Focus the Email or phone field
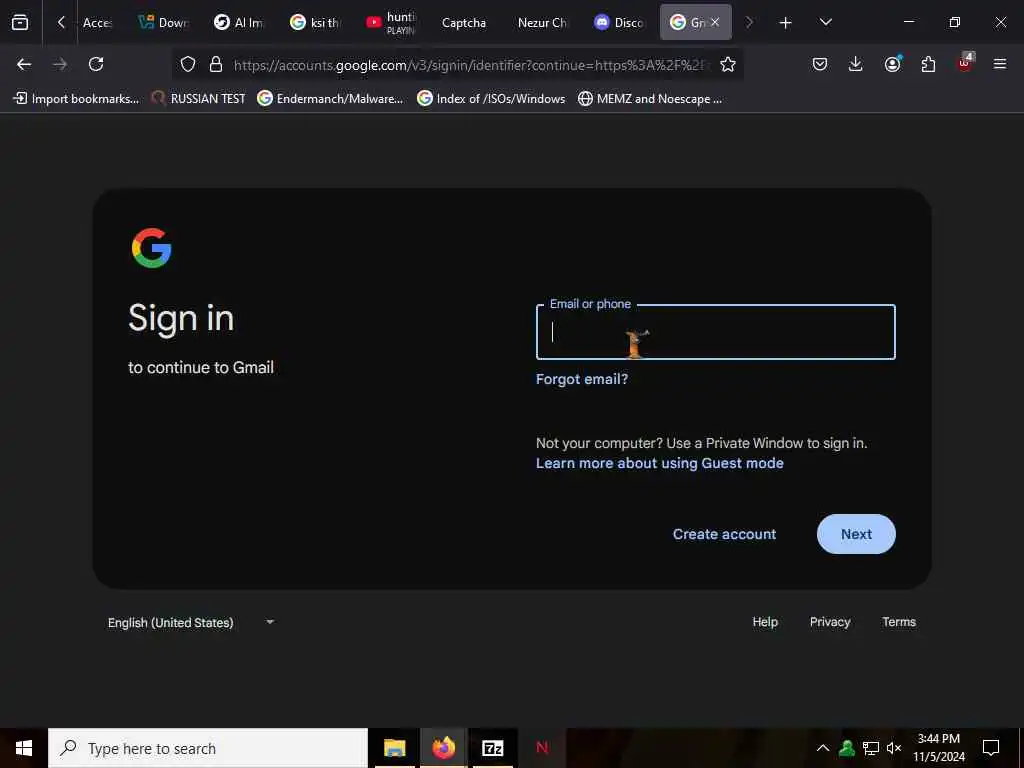Image resolution: width=1024 pixels, height=768 pixels. 716,332
